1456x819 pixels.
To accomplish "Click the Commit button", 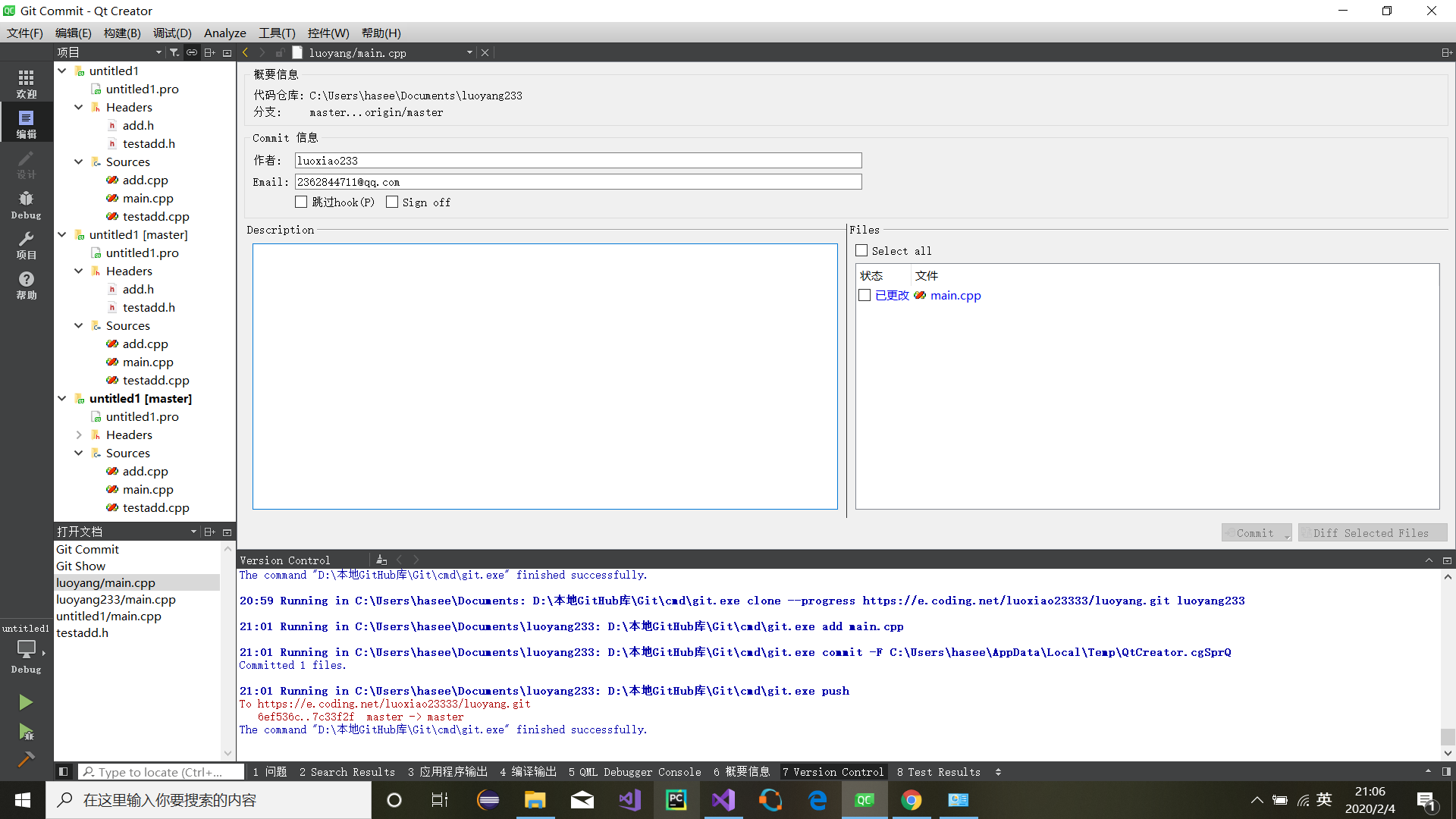I will [x=1253, y=532].
